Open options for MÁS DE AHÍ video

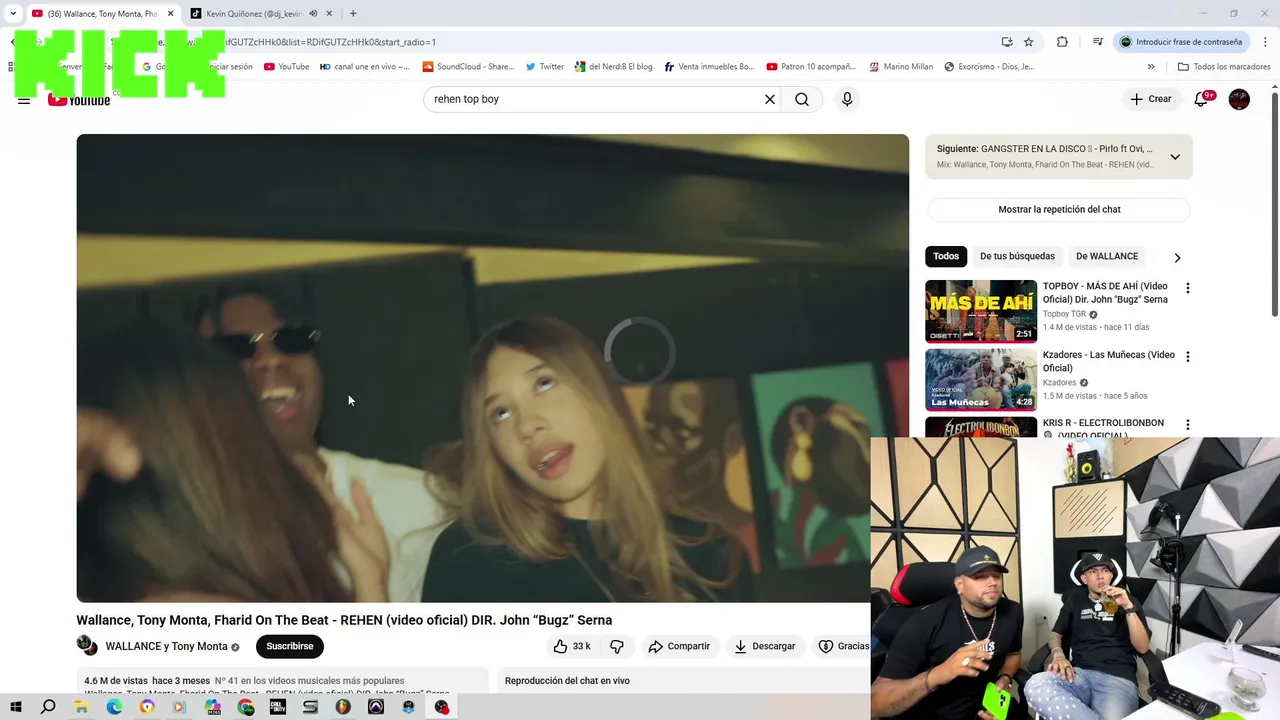click(1188, 288)
